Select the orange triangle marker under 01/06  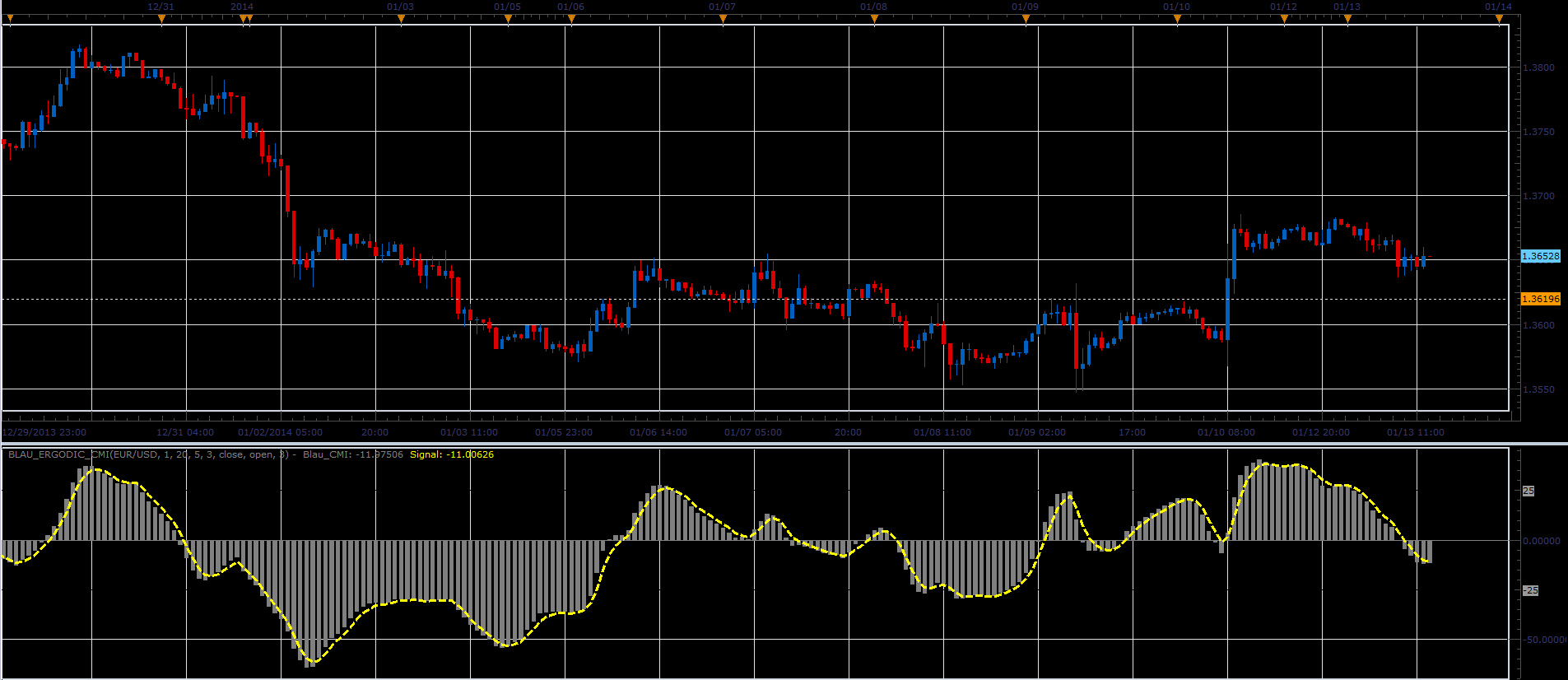[x=571, y=18]
